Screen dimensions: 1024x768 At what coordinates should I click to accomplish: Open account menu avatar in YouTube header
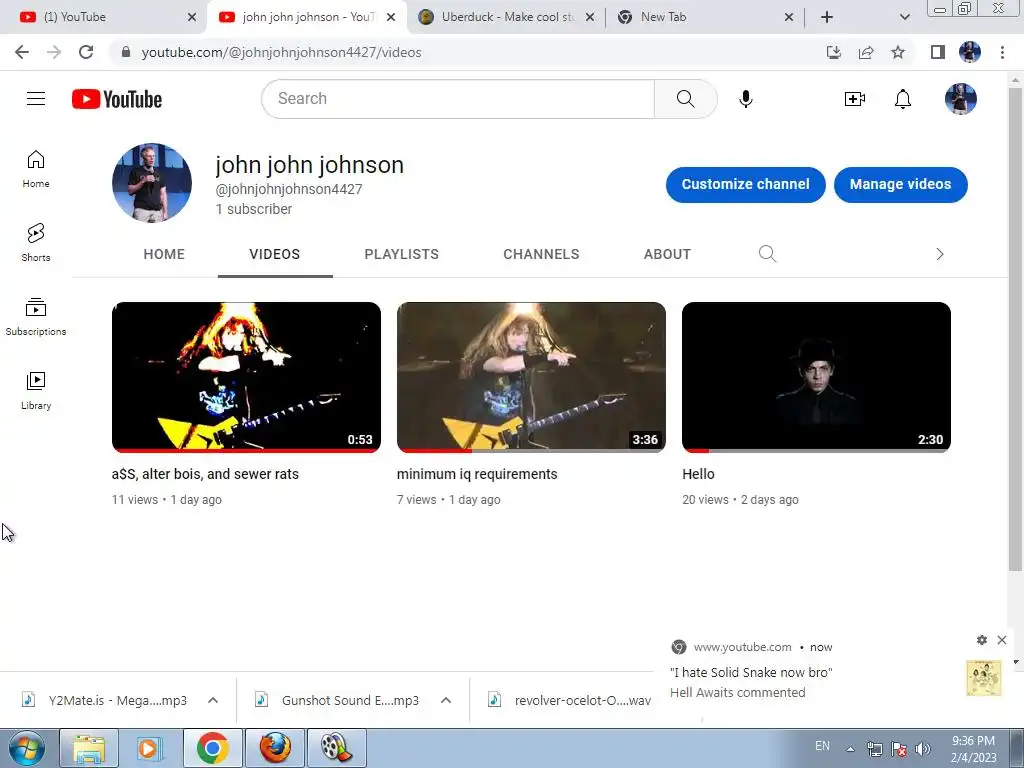click(x=961, y=99)
